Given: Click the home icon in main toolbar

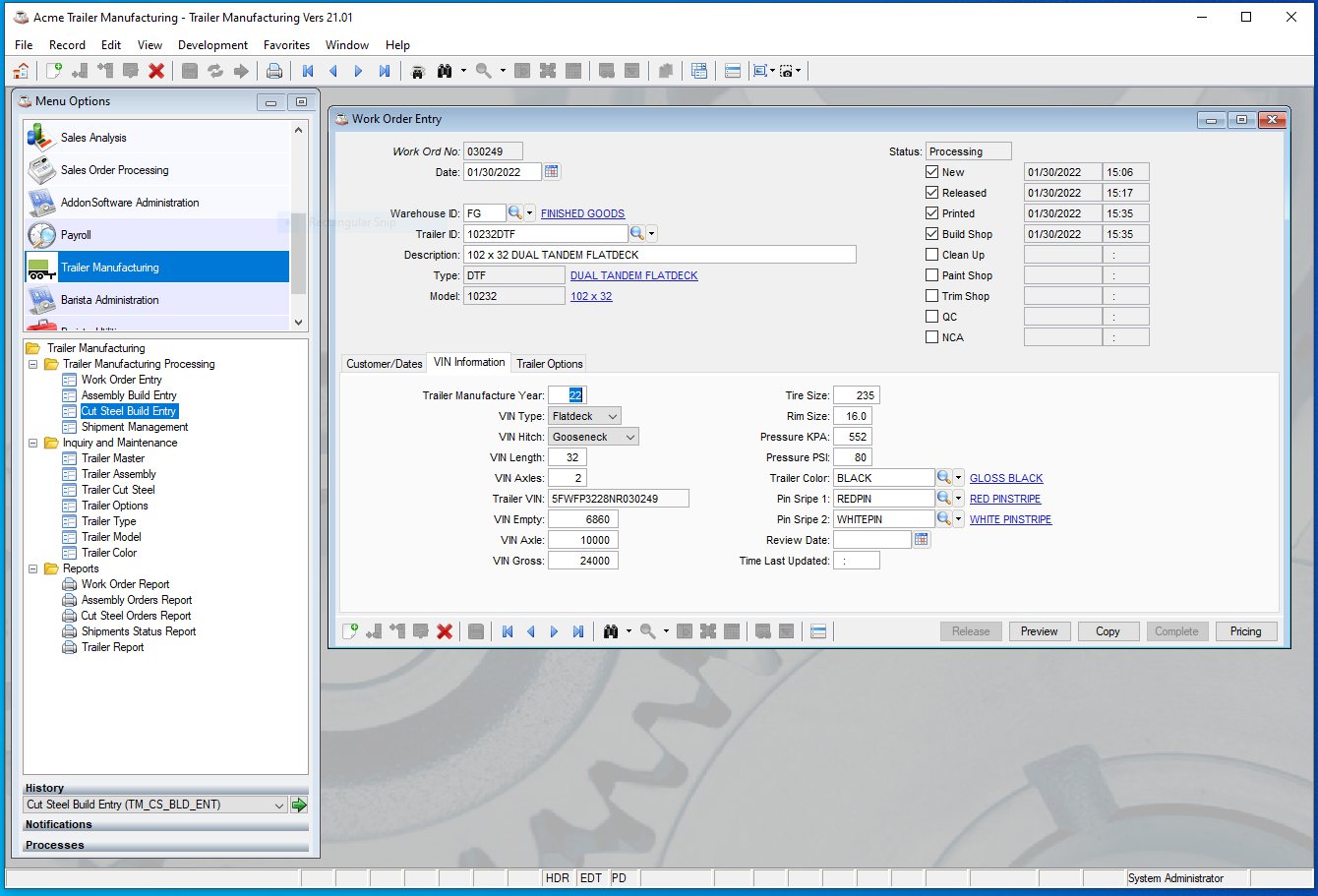Looking at the screenshot, I should pos(21,71).
